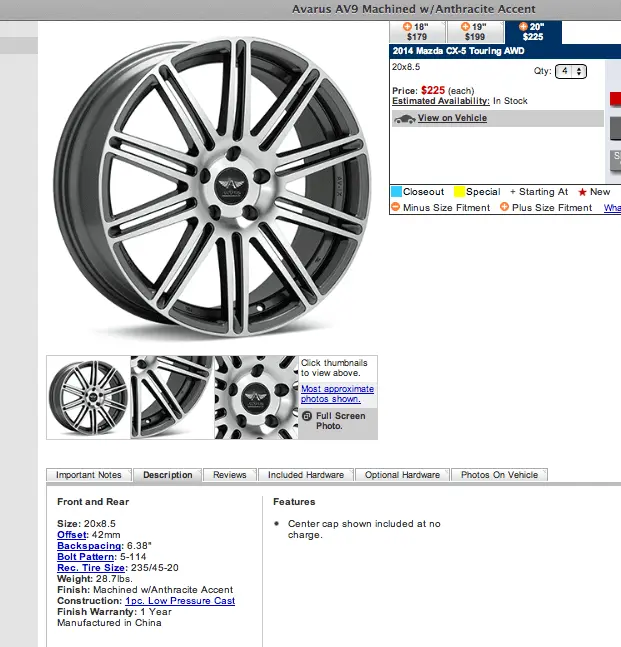Select the full wheel view thumbnail
The height and width of the screenshot is (647, 621).
pyautogui.click(x=88, y=397)
